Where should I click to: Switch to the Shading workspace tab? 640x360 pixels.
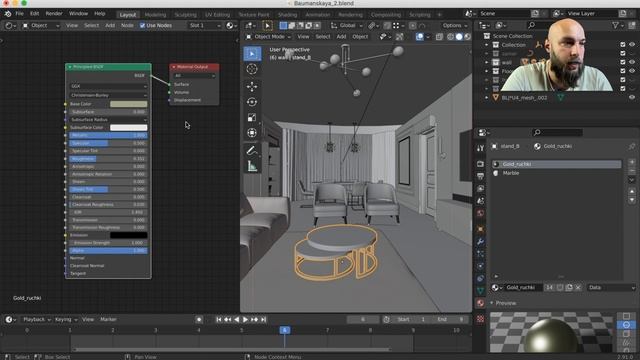(x=287, y=15)
